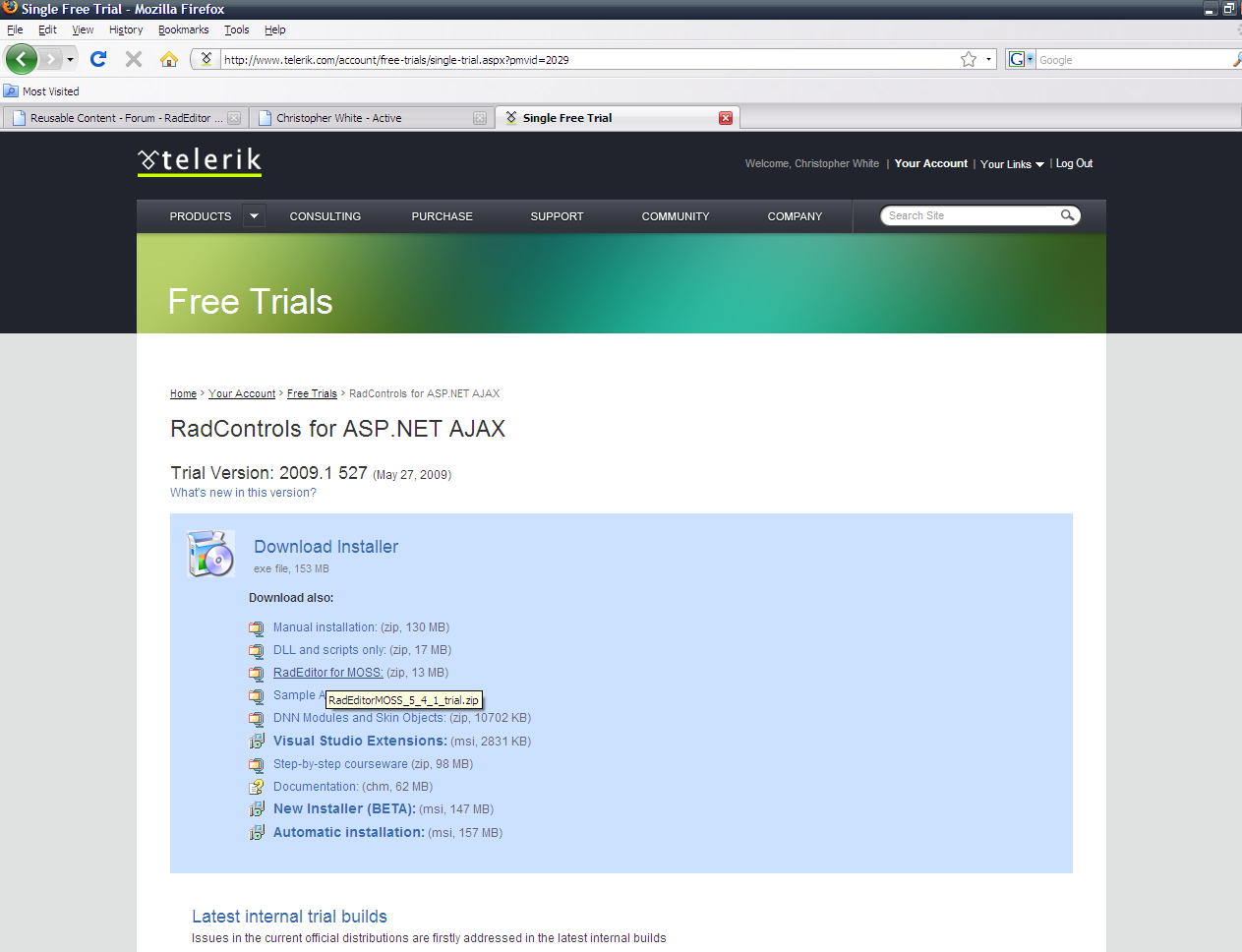The height and width of the screenshot is (952, 1242).
Task: Open the Your Links dropdown
Action: coord(1012,164)
